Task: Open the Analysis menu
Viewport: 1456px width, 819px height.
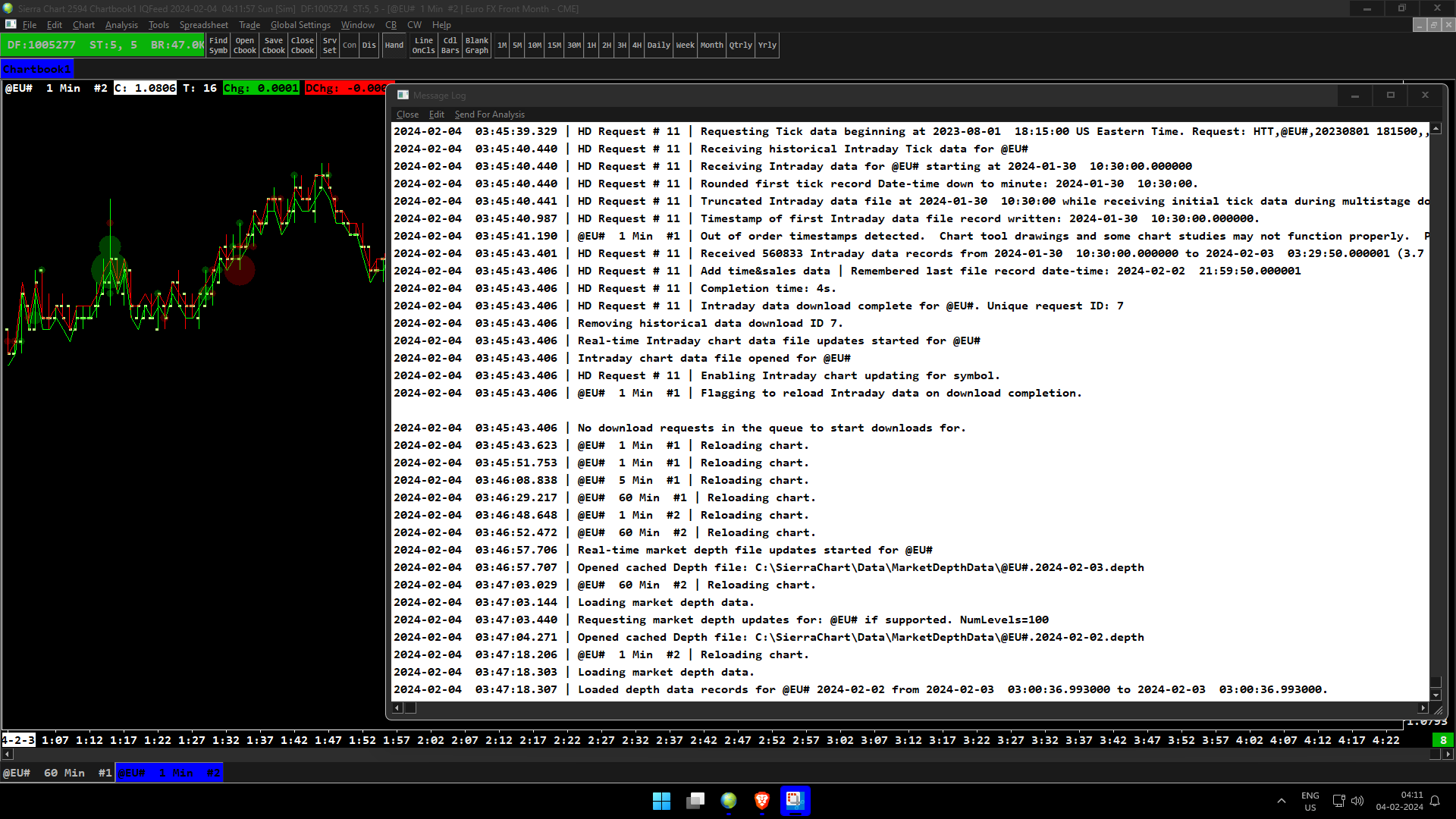Action: [x=121, y=25]
